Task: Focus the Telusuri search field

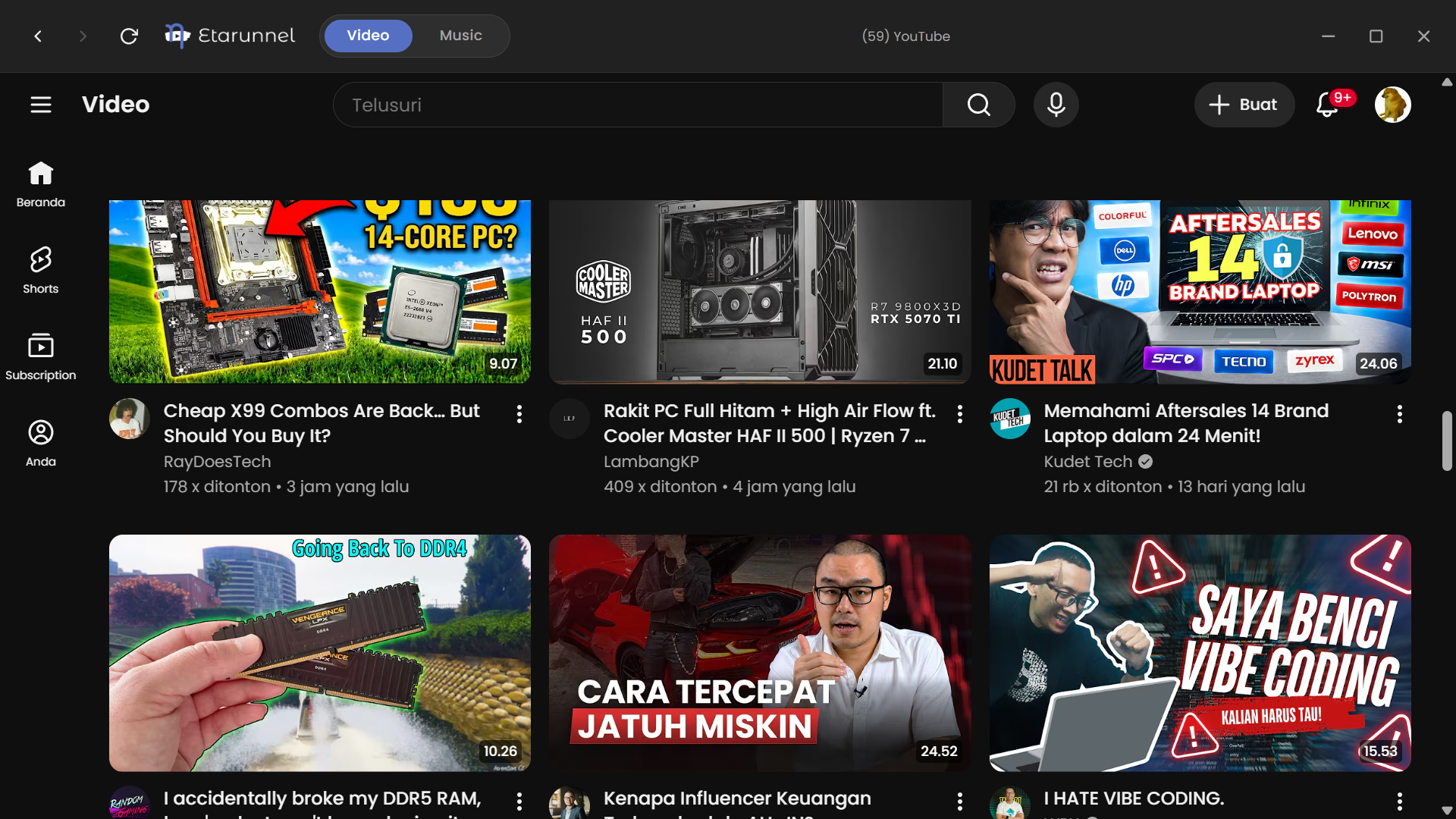Action: click(x=638, y=105)
